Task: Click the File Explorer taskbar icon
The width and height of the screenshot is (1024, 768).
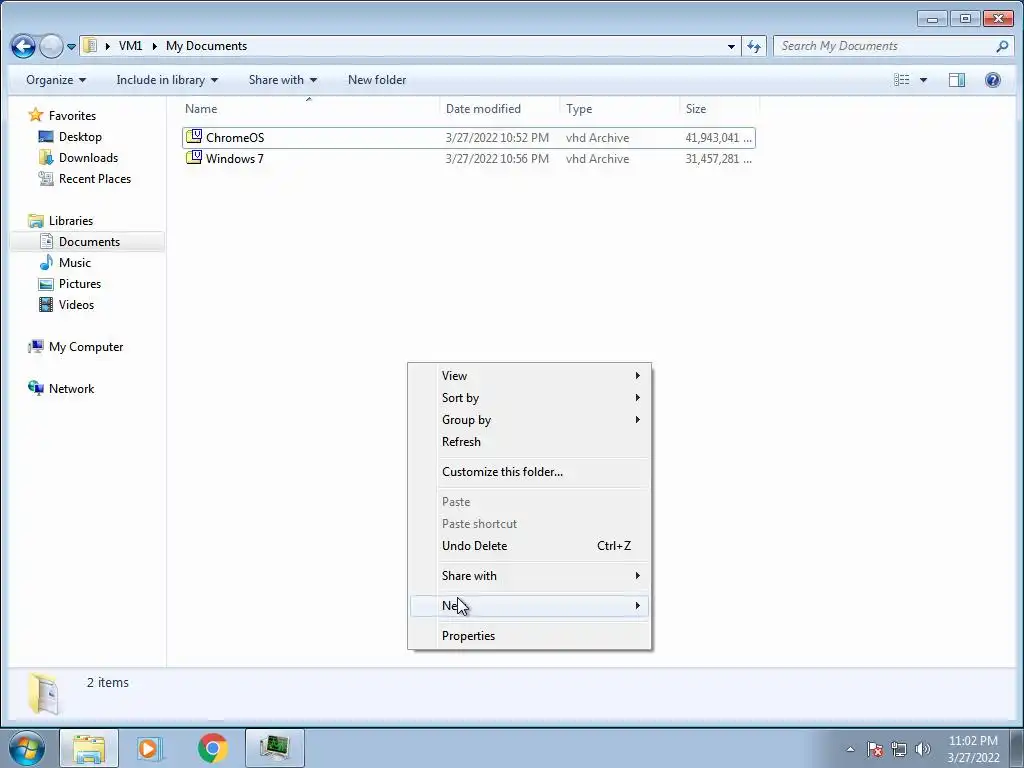Action: point(89,748)
